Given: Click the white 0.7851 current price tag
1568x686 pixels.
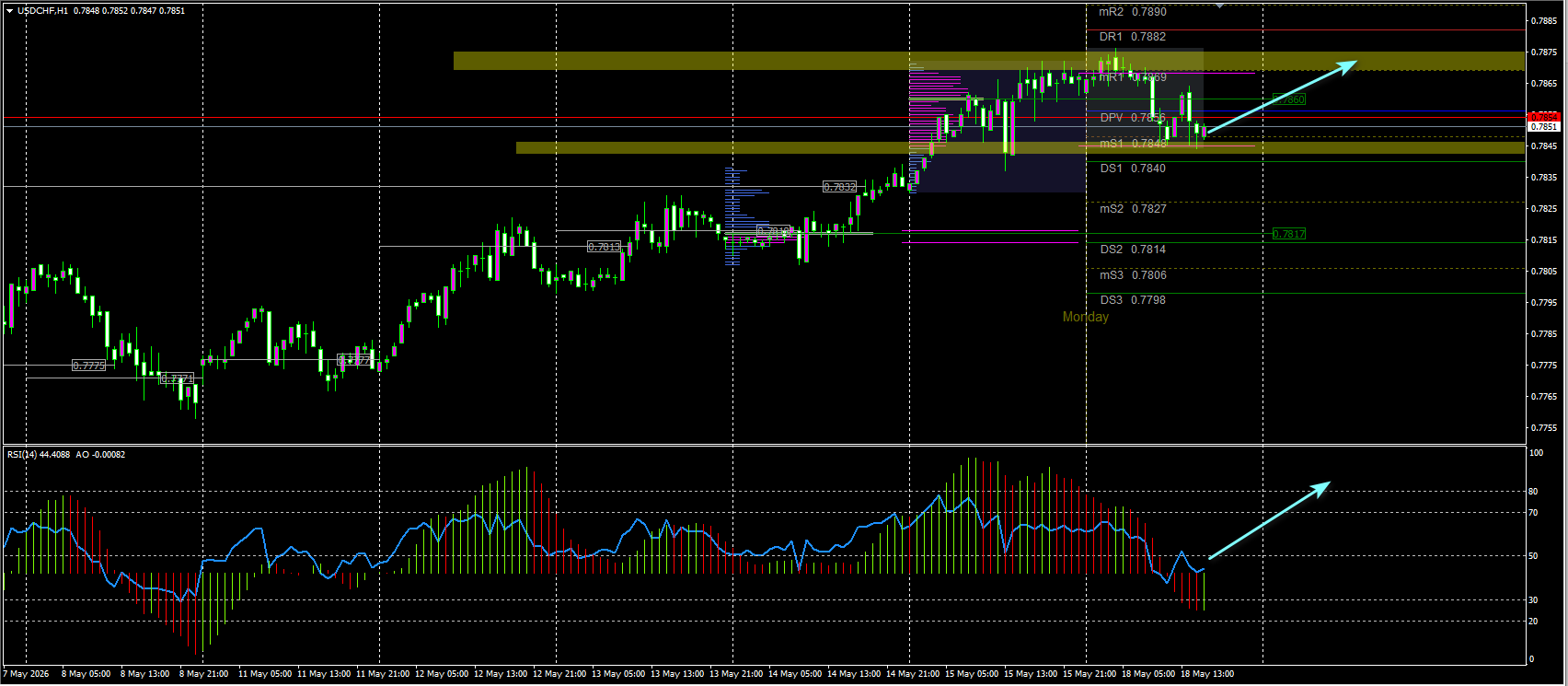Looking at the screenshot, I should [x=1543, y=126].
